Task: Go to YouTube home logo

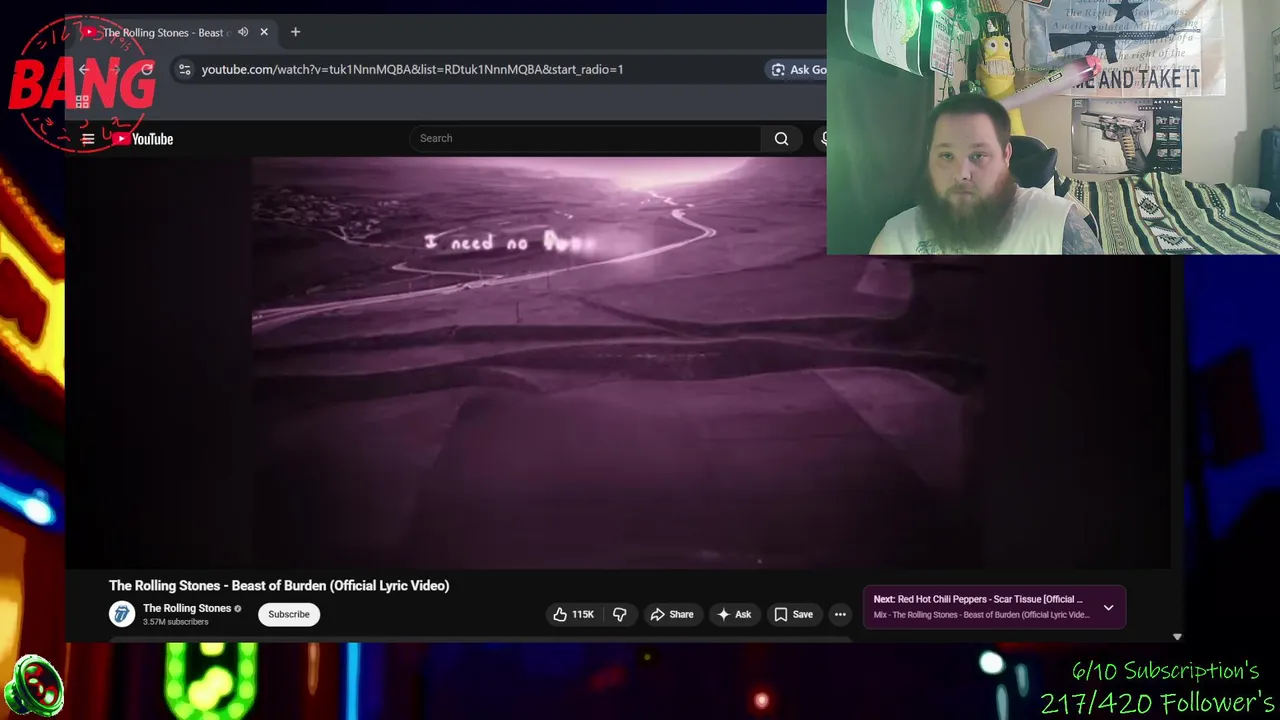Action: point(142,139)
